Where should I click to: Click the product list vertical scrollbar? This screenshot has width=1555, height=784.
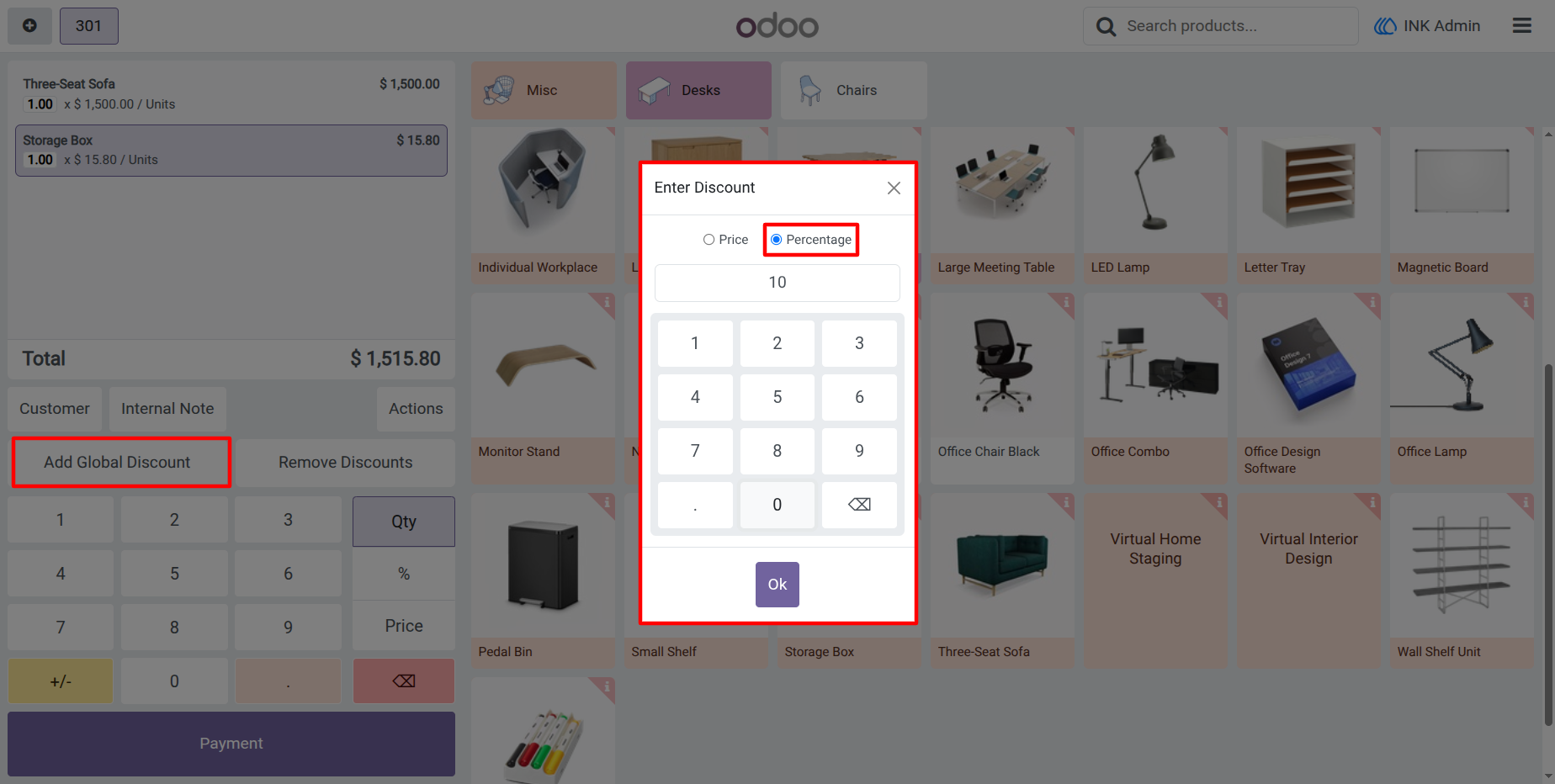[1548, 545]
